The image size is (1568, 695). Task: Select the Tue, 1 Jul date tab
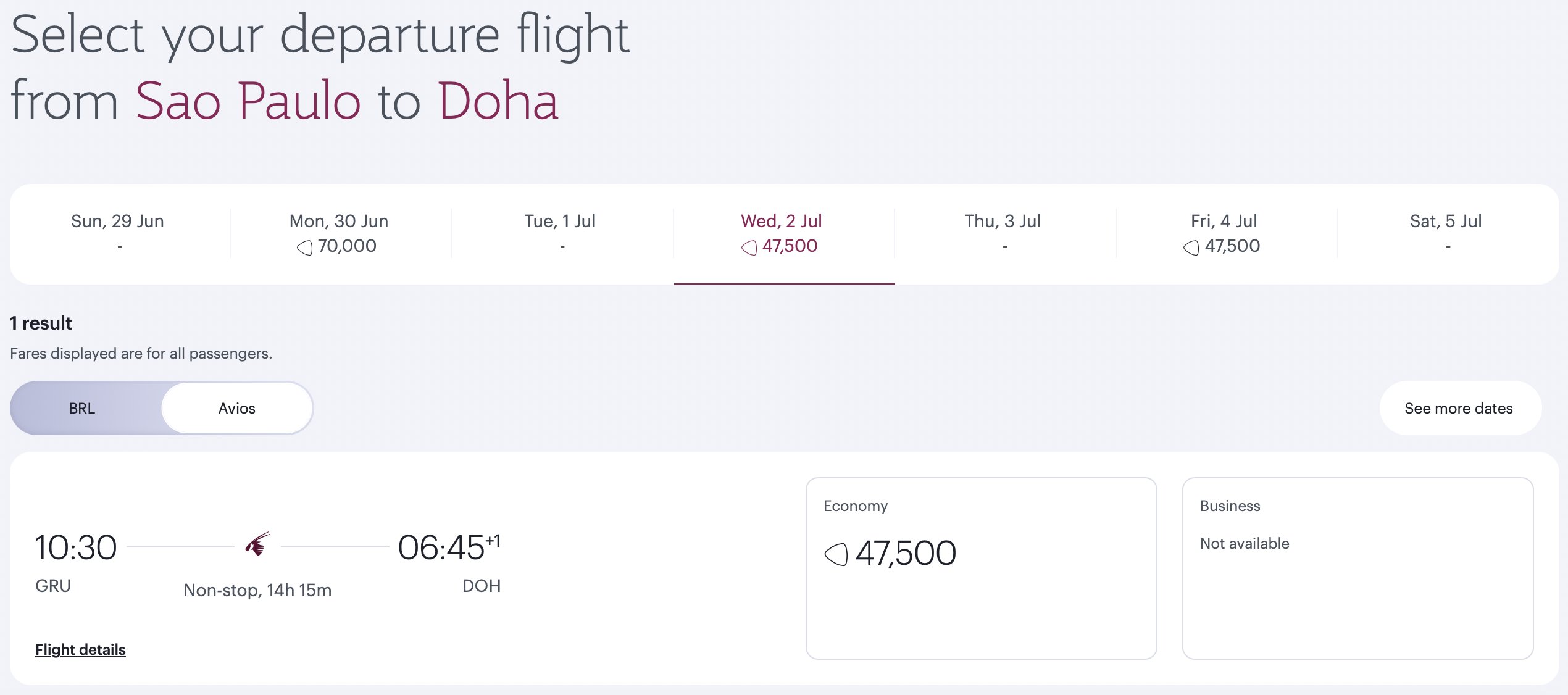[x=562, y=234]
